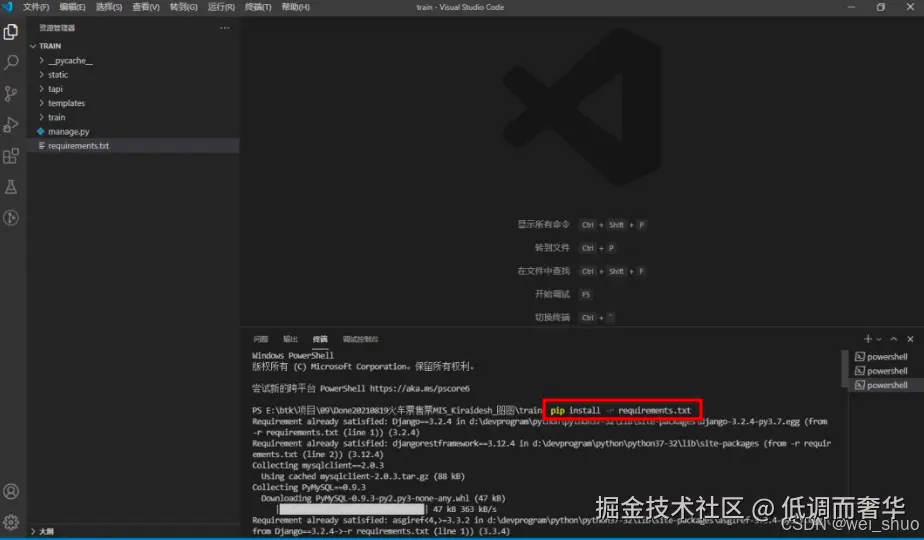This screenshot has width=924, height=540.
Task: Click the terminal vertical scrollbar
Action: [x=844, y=369]
